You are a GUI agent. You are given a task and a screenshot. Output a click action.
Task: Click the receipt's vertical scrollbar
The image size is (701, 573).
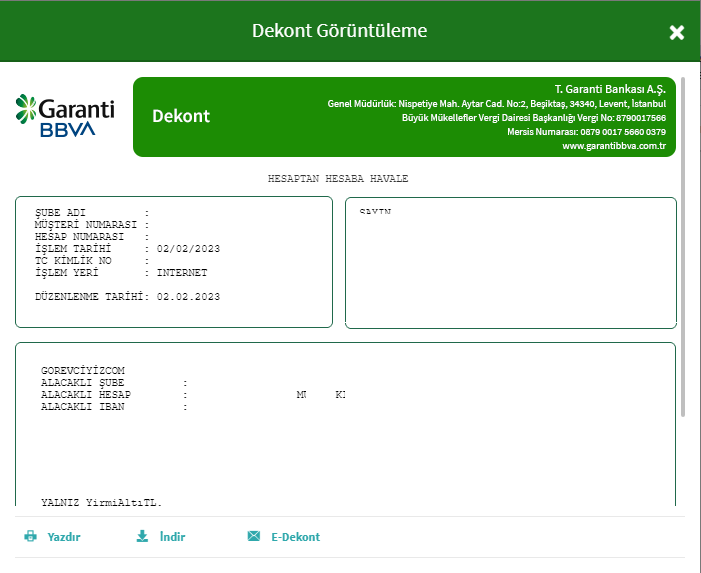coord(683,247)
